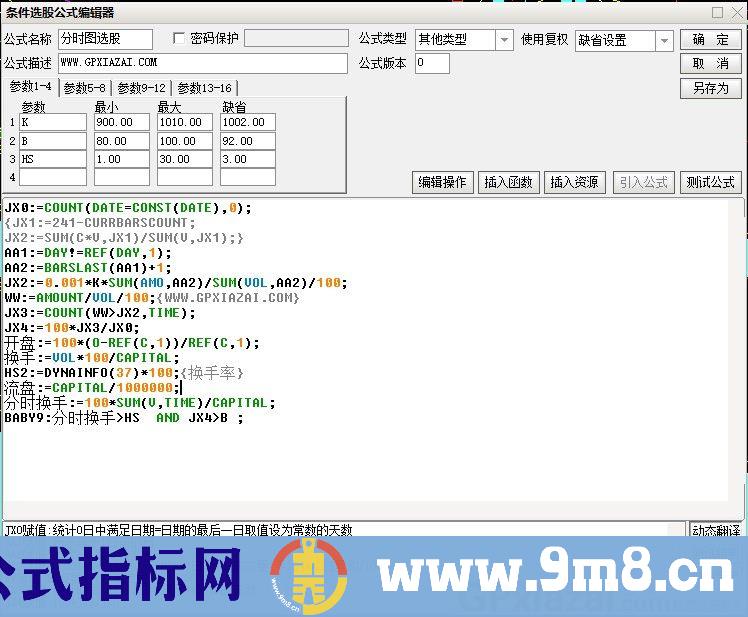Viewport: 748px width, 617px height.
Task: Click the empty row 4 maximum field
Action: click(x=185, y=177)
